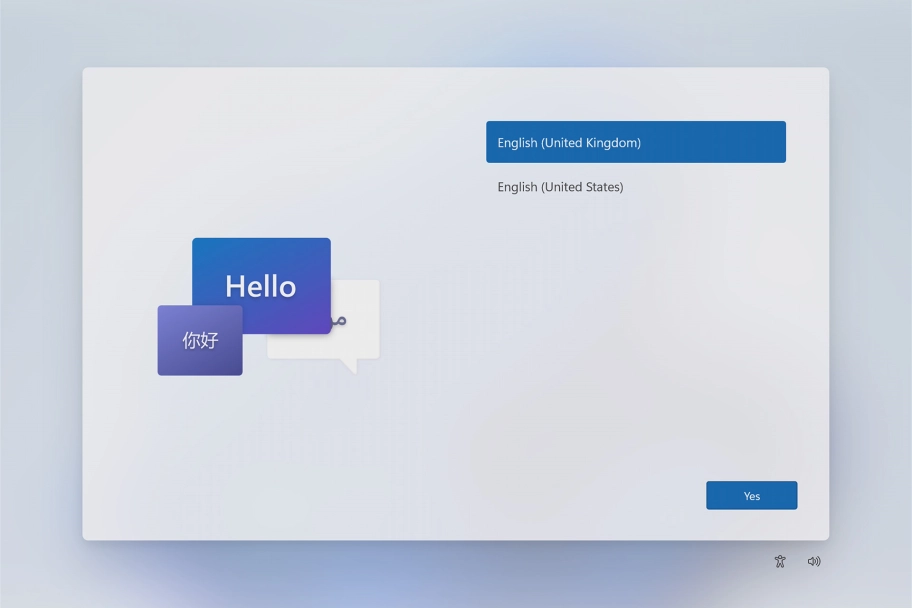Click the "English (United States)" text label

(x=560, y=187)
